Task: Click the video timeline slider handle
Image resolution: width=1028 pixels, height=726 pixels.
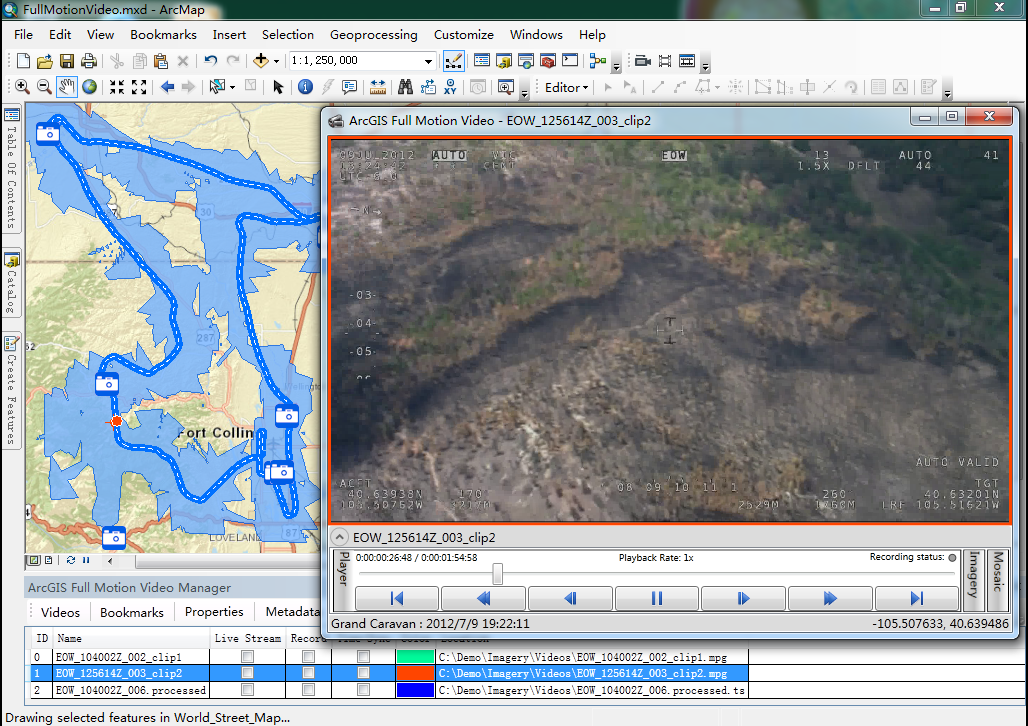Action: point(498,574)
